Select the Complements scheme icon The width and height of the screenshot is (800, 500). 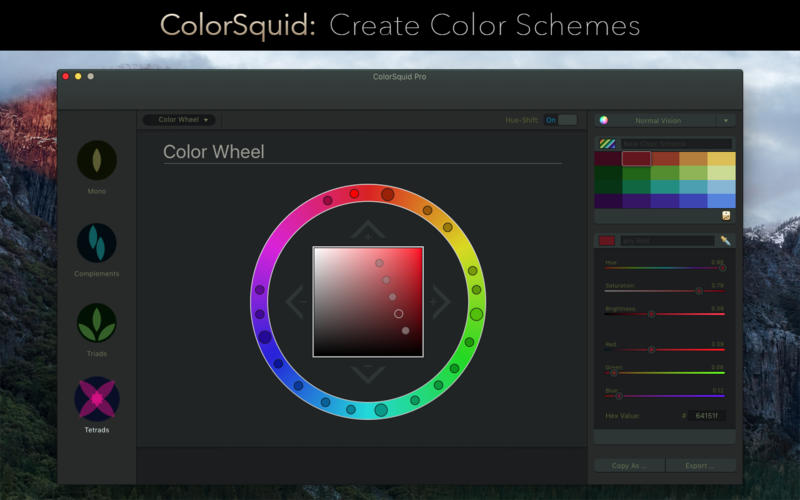click(96, 243)
